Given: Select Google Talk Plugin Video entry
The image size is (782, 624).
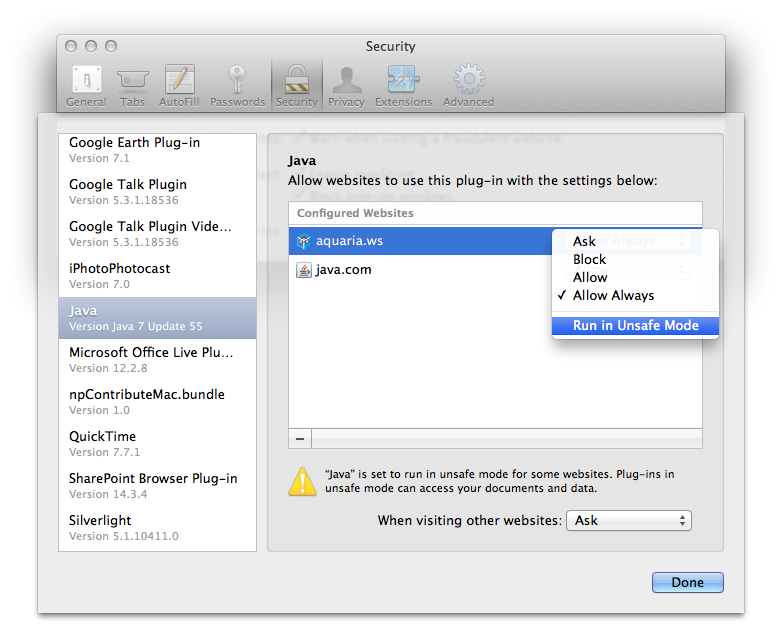Looking at the screenshot, I should (158, 233).
